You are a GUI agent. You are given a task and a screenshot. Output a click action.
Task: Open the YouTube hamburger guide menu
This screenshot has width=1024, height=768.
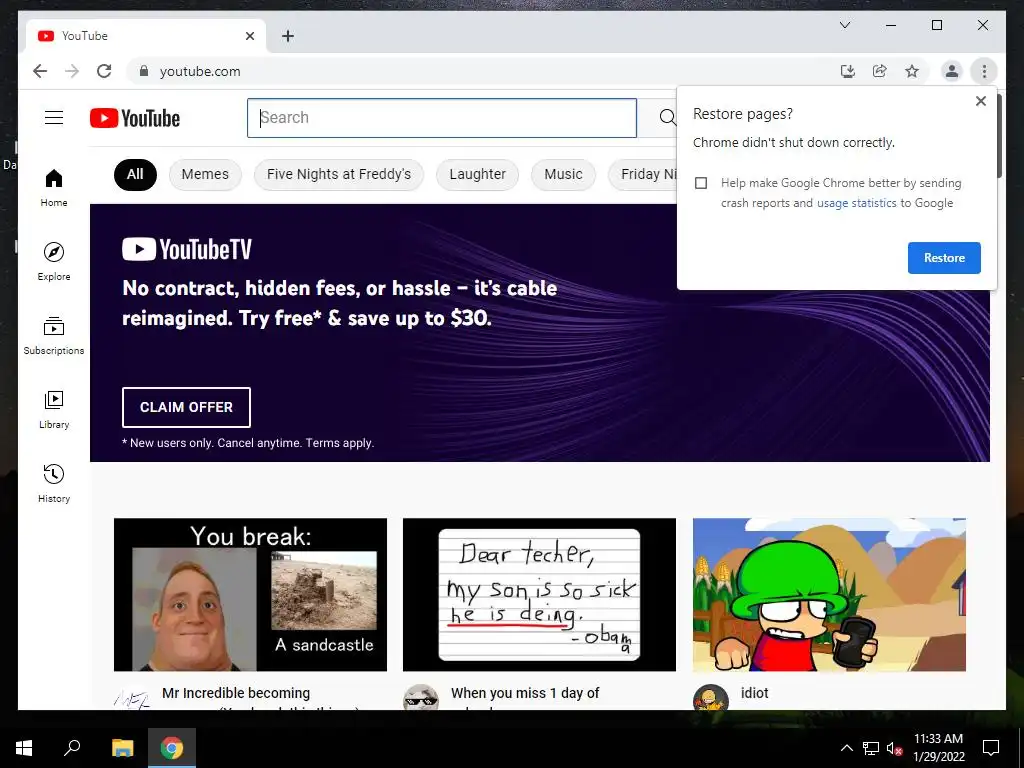tap(54, 118)
